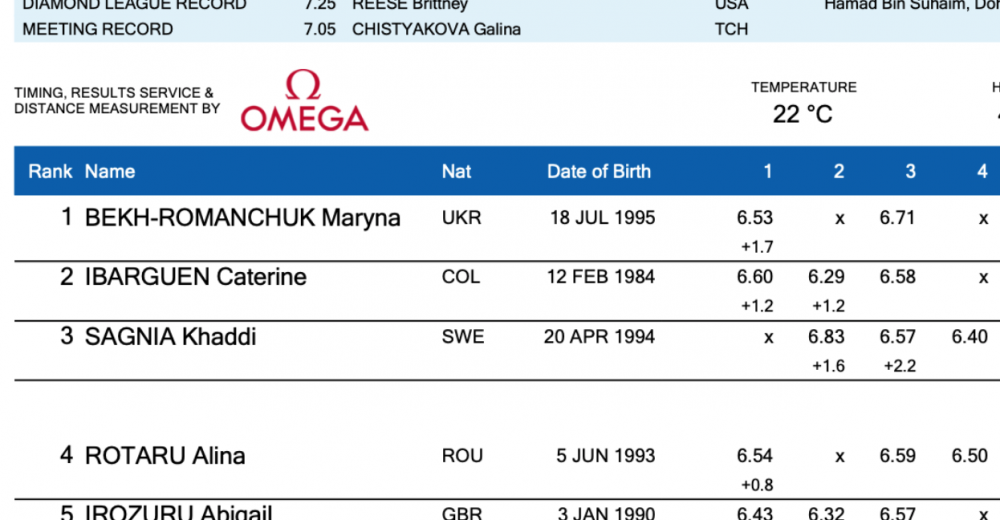
Task: Click the MEETING RECORD label
Action: click(x=98, y=29)
